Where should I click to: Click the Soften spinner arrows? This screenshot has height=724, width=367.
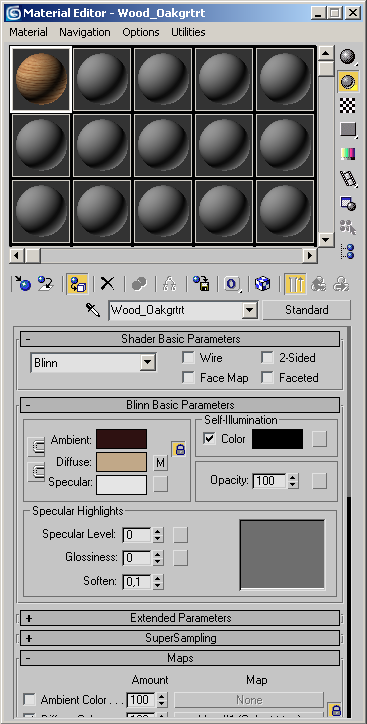coord(158,582)
